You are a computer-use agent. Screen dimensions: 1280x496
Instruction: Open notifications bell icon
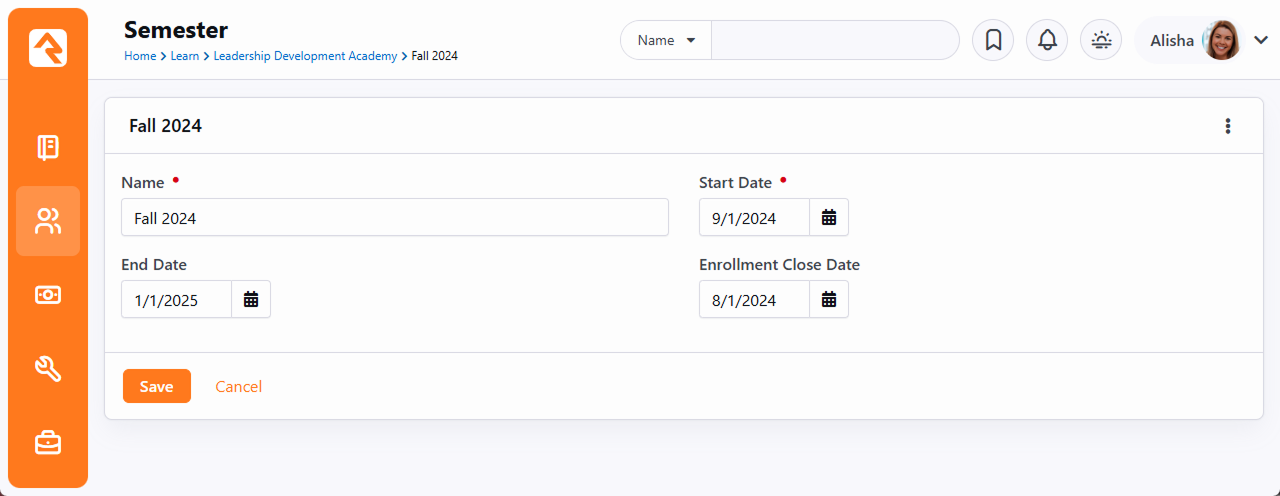pyautogui.click(x=1047, y=40)
